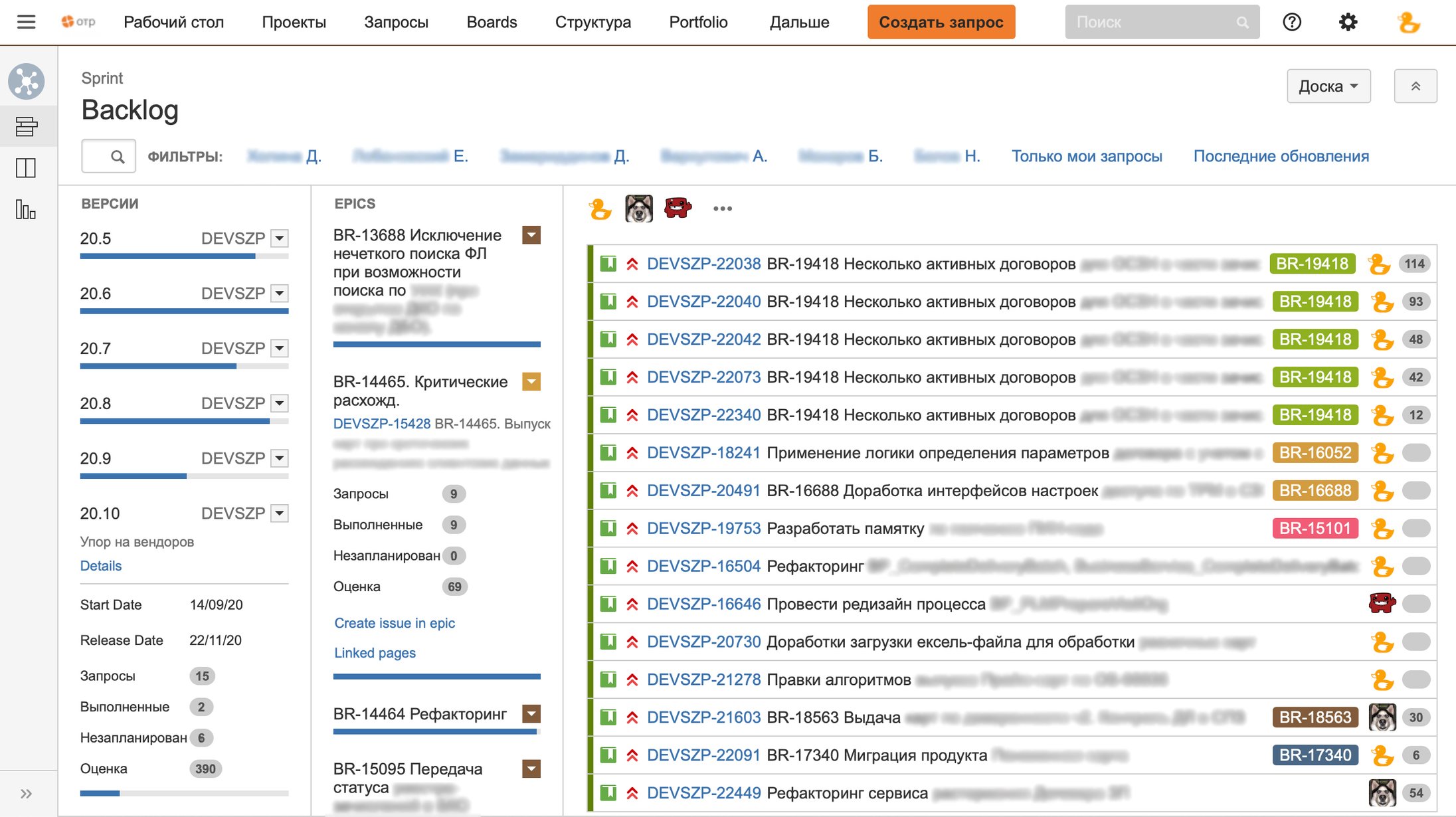Click the orange BR-16052 epic label
The width and height of the screenshot is (1456, 817).
coord(1315,453)
